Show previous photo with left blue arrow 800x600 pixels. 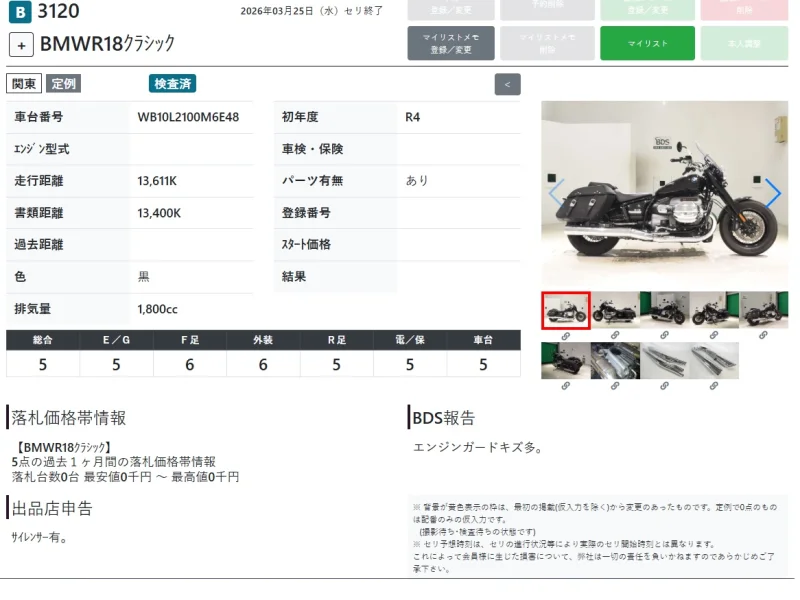click(x=556, y=193)
